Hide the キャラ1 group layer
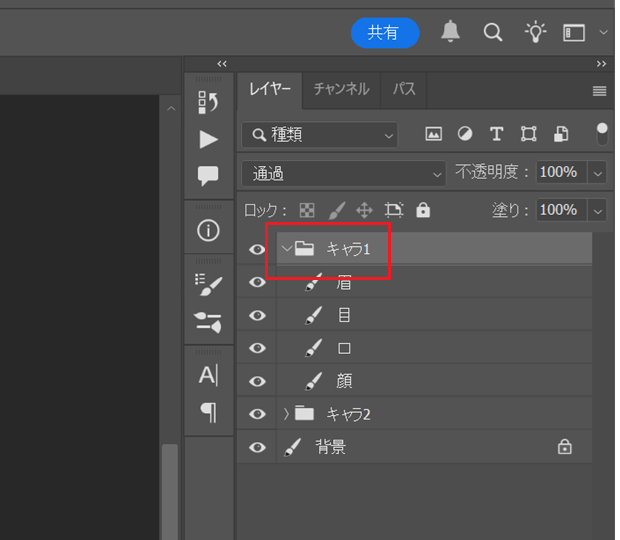 click(x=257, y=249)
